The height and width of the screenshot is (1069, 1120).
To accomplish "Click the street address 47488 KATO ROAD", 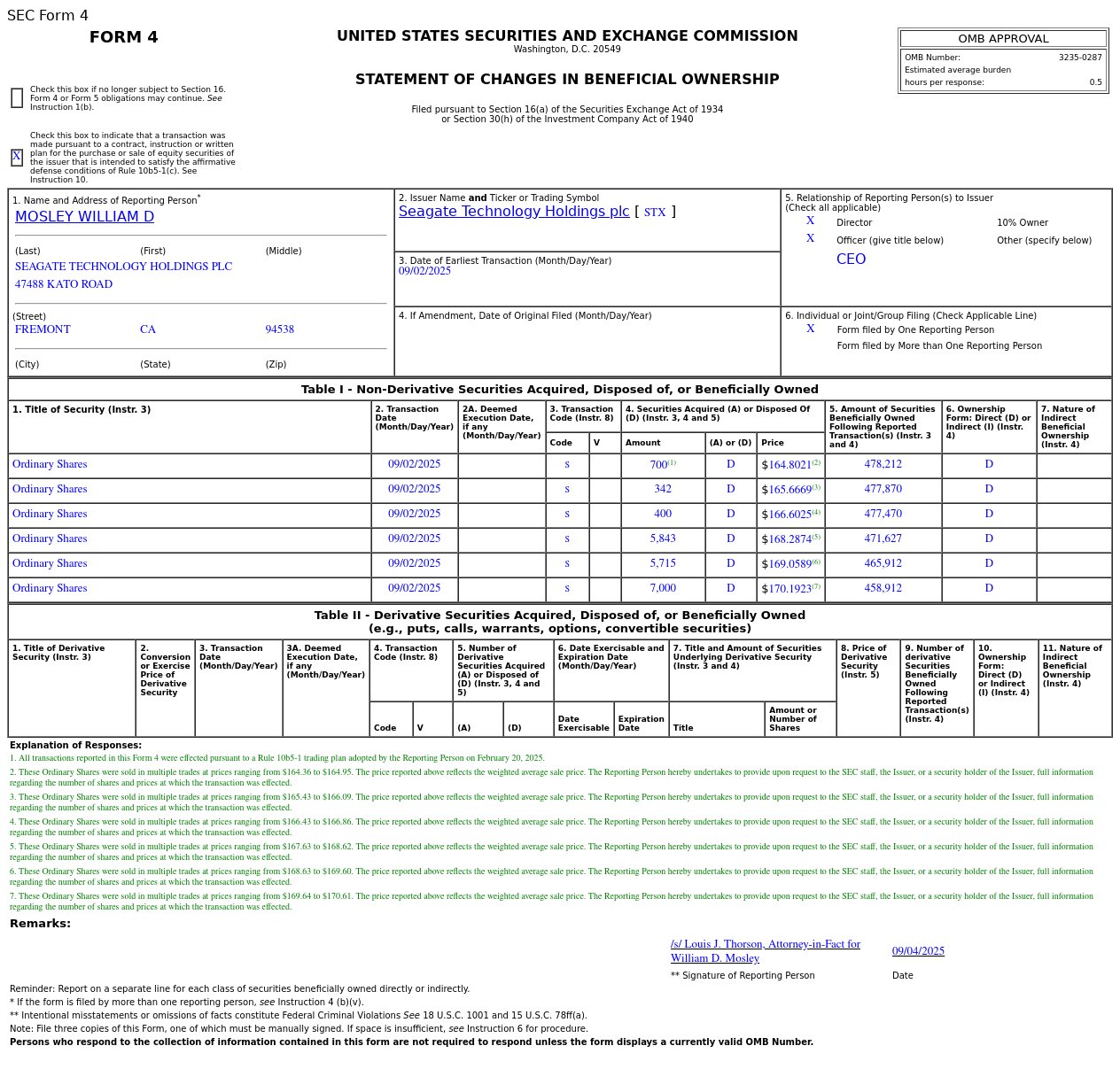I will [64, 284].
